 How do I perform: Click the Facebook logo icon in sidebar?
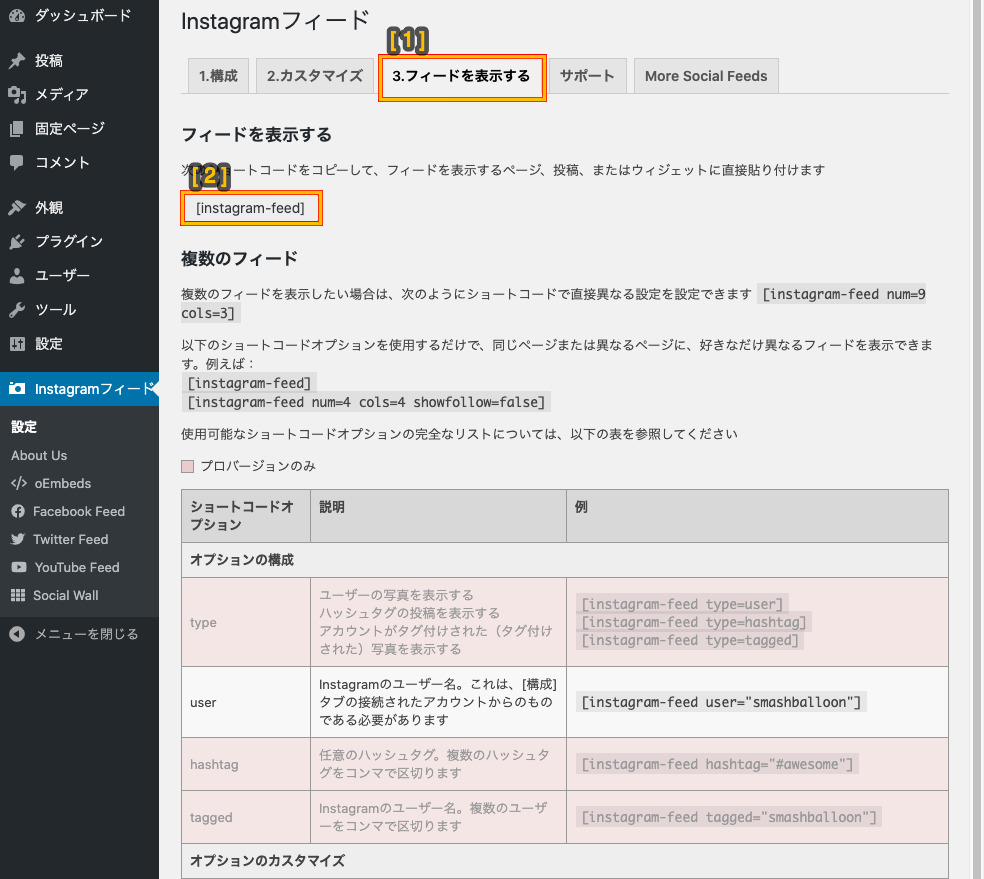coord(18,511)
